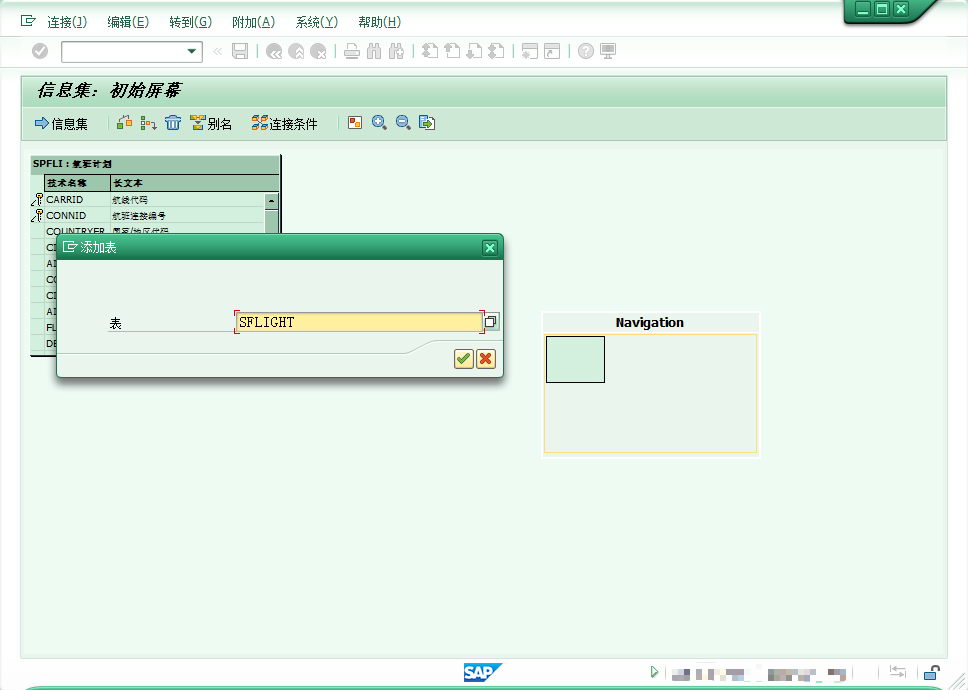Click the SPFLI table scroll-up arrow
968x690 pixels.
click(x=271, y=201)
